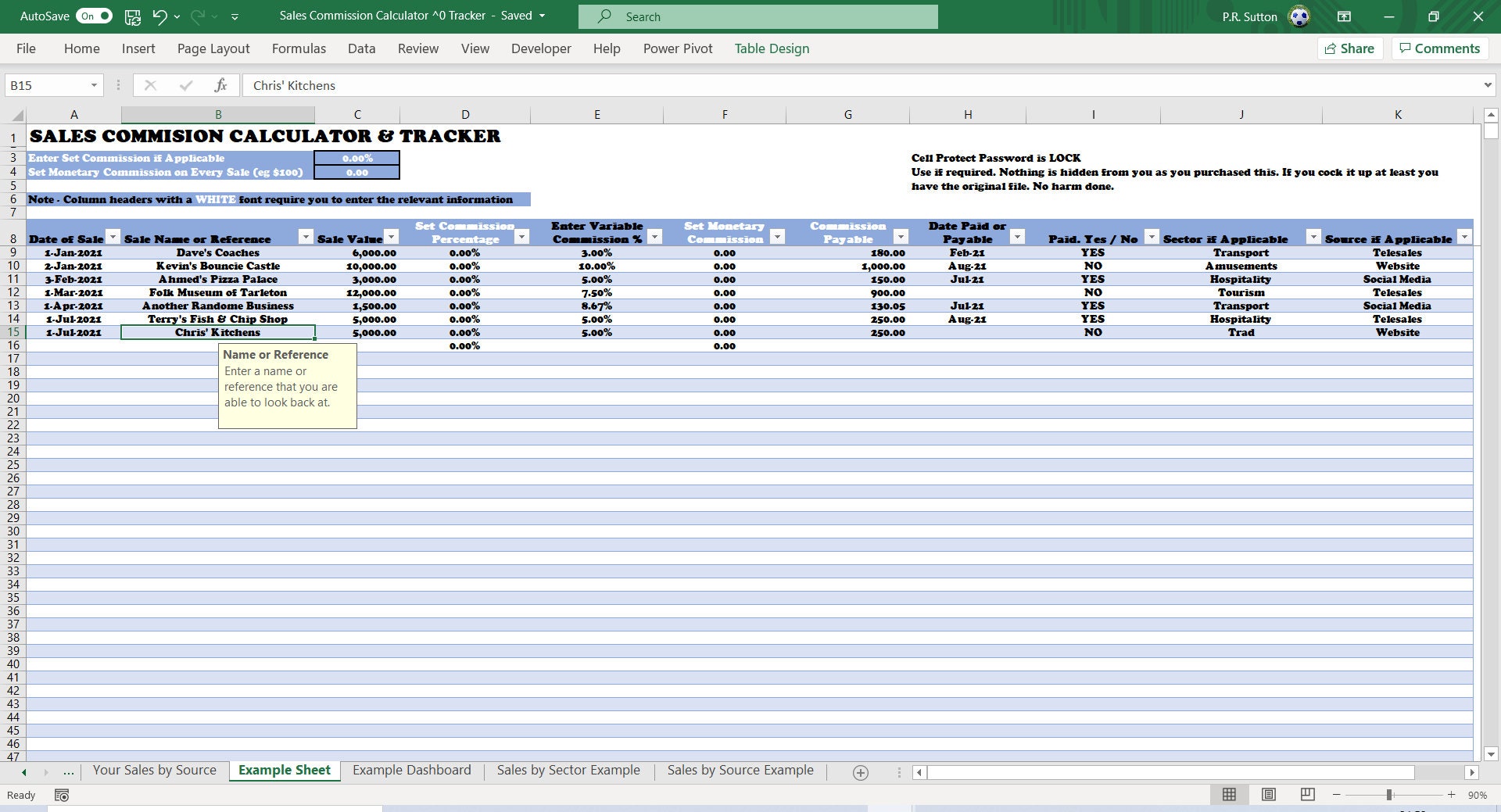Toggle AutoSave off
The height and width of the screenshot is (812, 1501).
(x=94, y=15)
